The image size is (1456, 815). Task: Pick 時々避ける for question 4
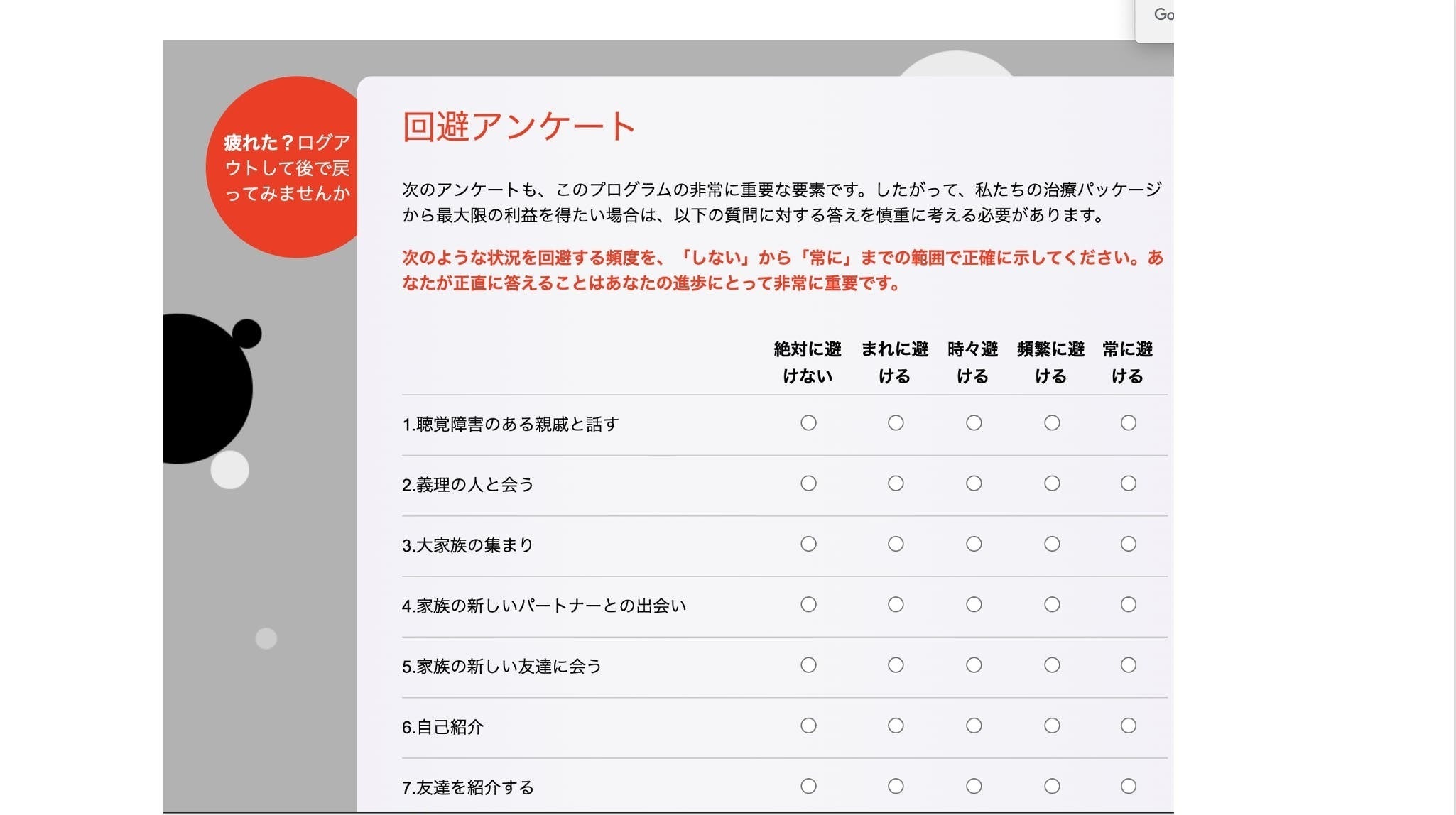pos(974,605)
